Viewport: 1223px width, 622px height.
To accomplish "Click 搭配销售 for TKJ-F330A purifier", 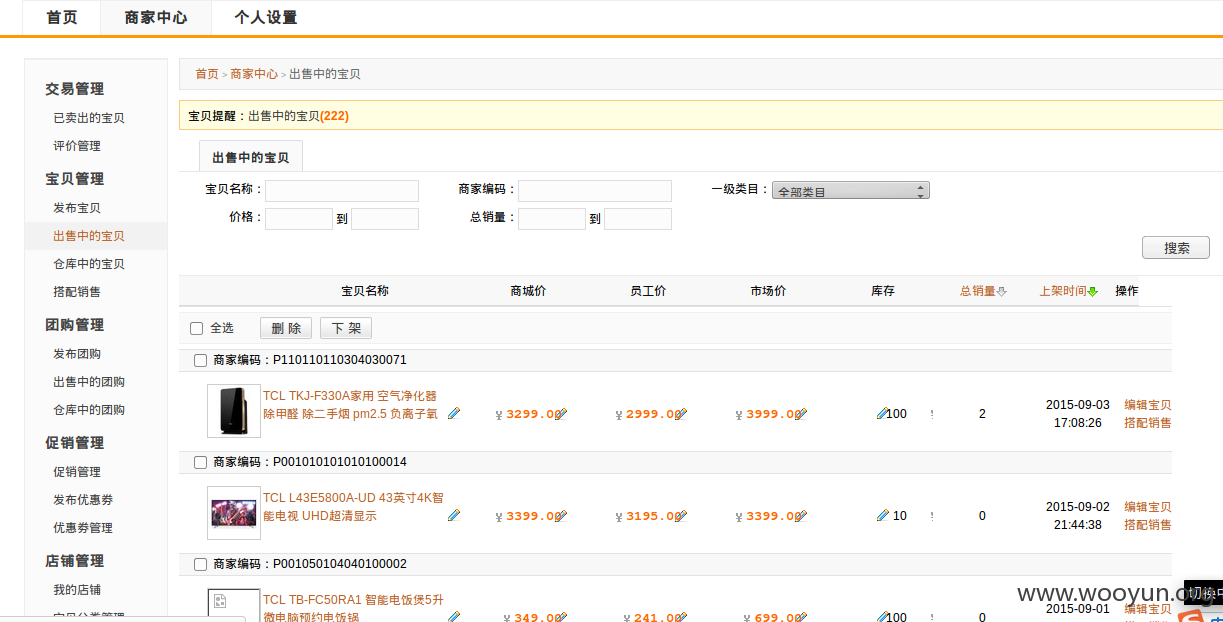I will coord(1148,423).
